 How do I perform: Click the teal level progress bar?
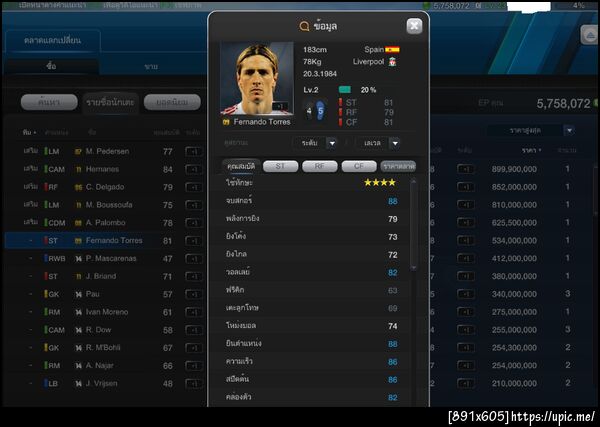(345, 90)
